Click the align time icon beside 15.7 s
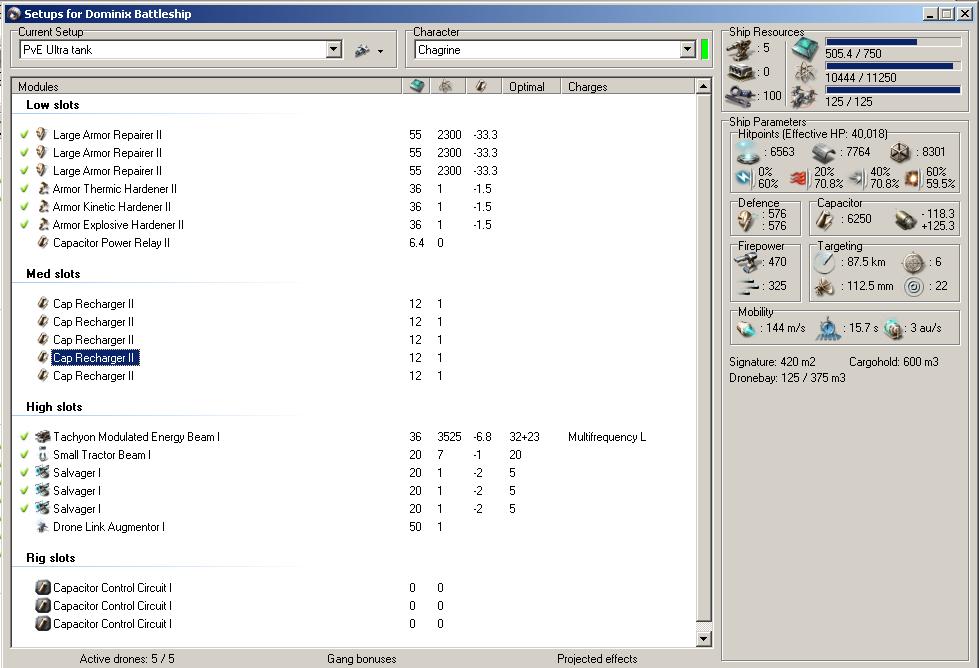 828,328
